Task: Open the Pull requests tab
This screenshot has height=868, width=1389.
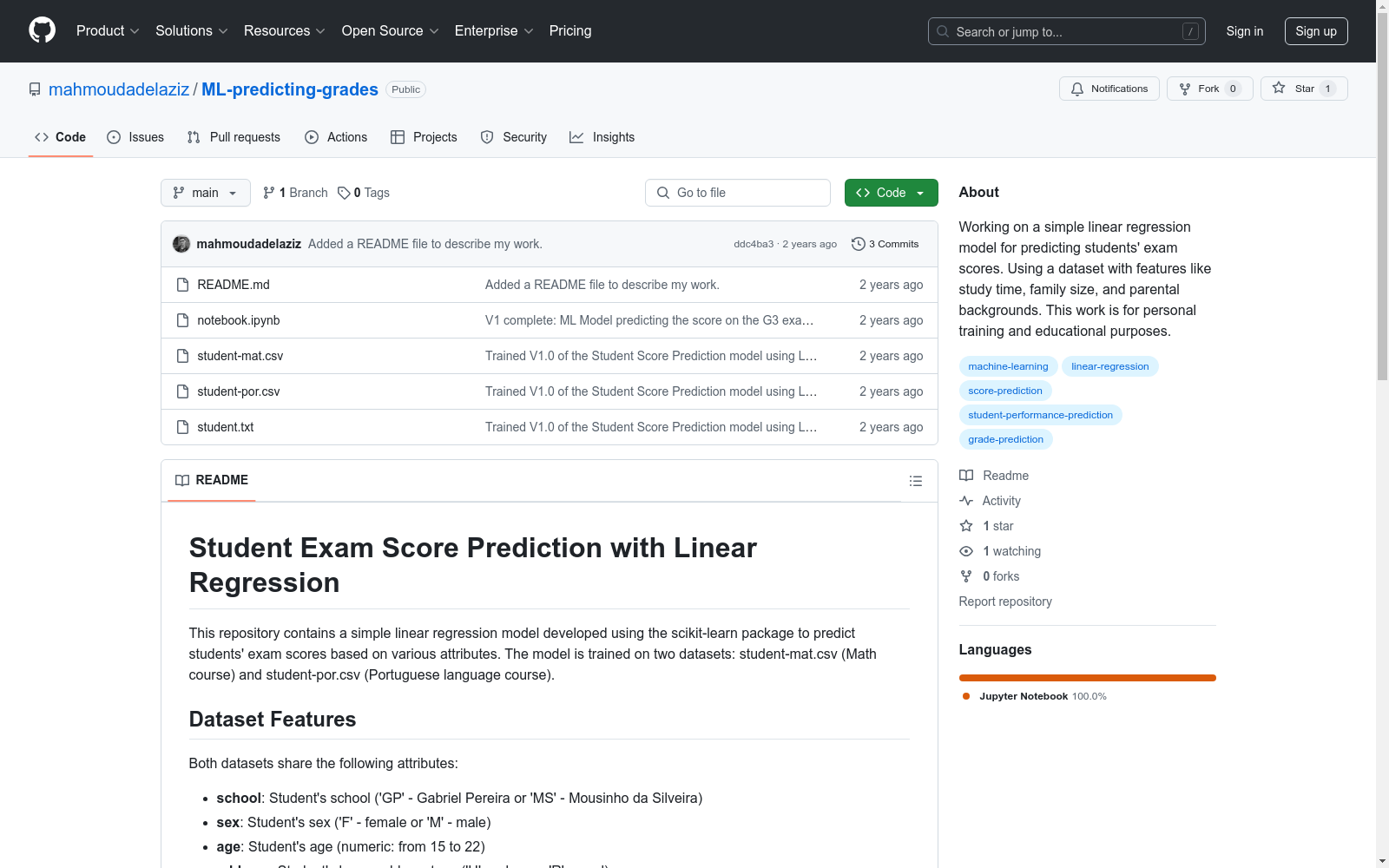Action: pyautogui.click(x=234, y=137)
